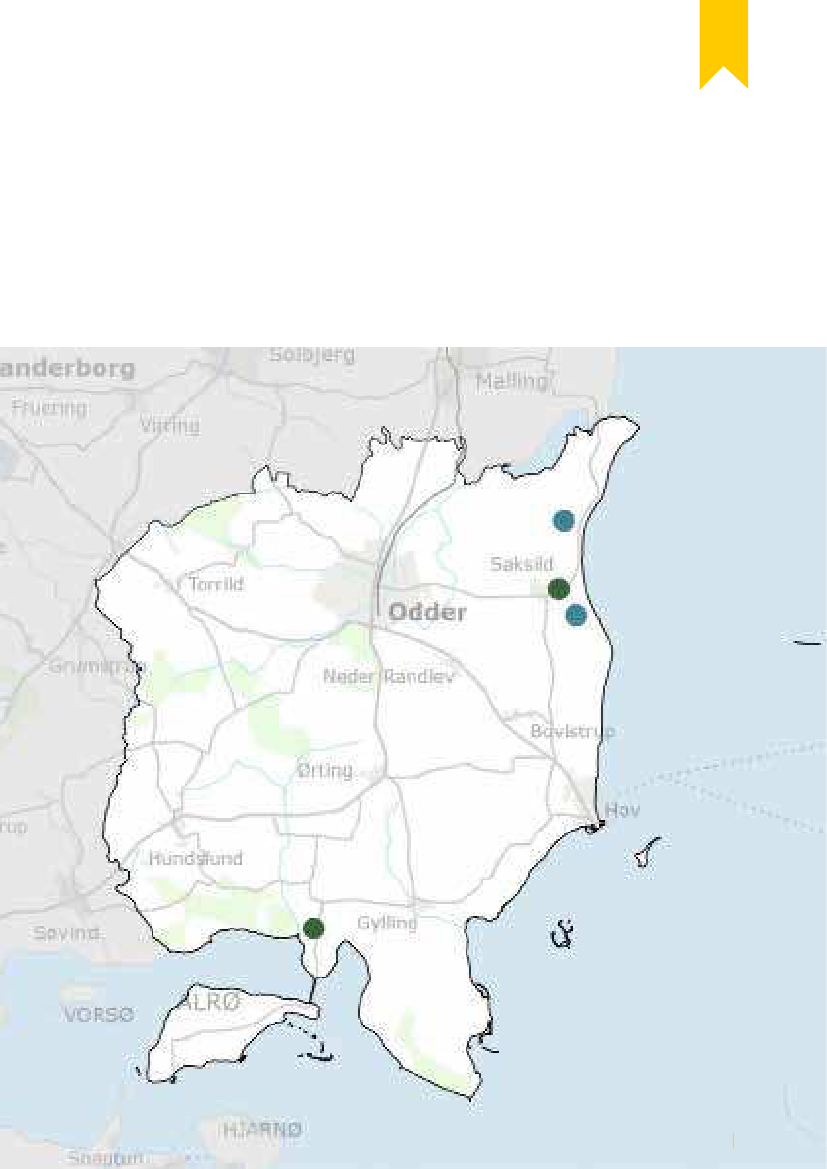This screenshot has width=827, height=1169.
Task: Select the blue marker southeast of Saksild
Action: pos(576,615)
